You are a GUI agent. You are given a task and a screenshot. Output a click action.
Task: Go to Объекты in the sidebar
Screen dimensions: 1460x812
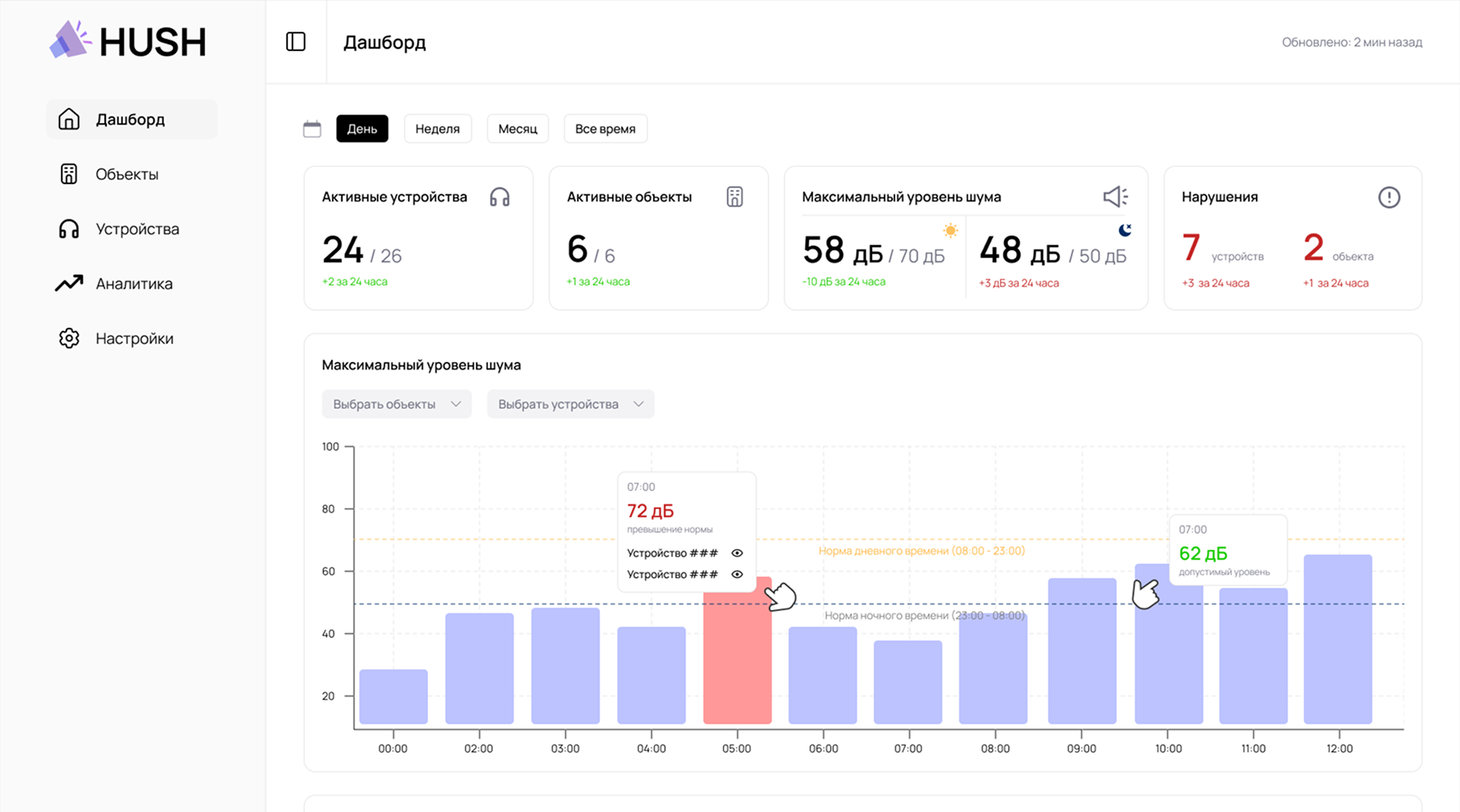(x=127, y=175)
